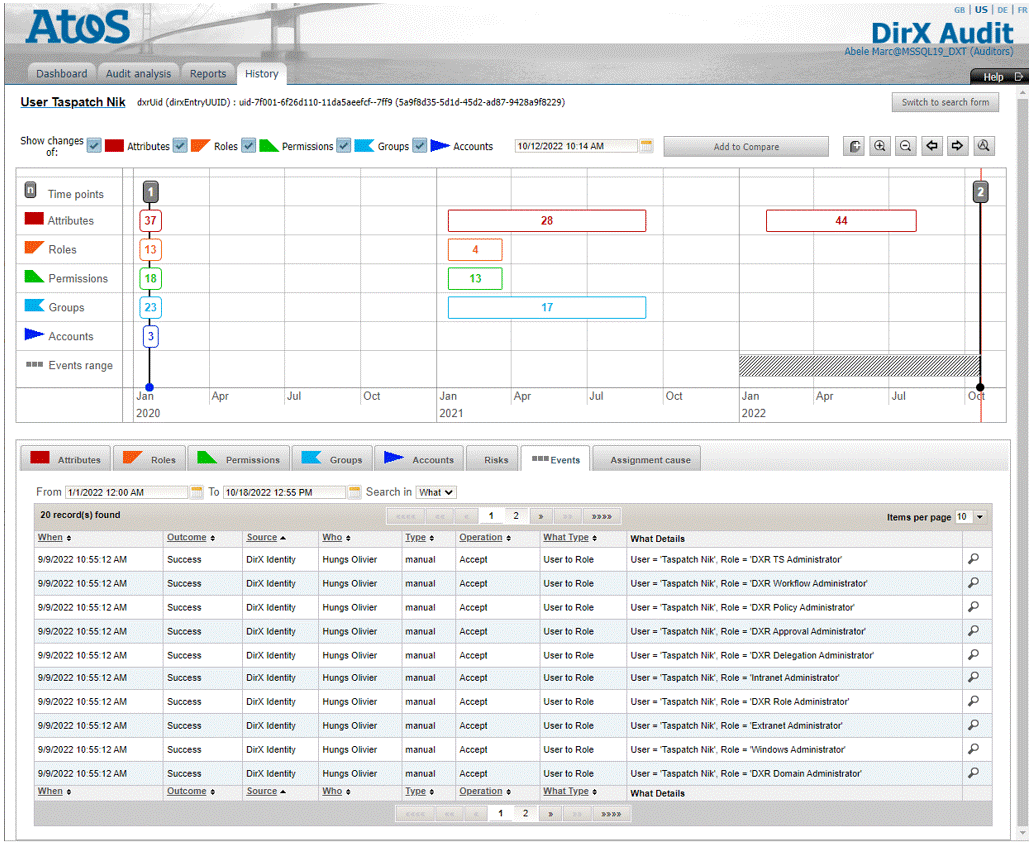Uncheck the Attributes show-changes checkbox
Image resolution: width=1032 pixels, height=846 pixels.
point(94,146)
